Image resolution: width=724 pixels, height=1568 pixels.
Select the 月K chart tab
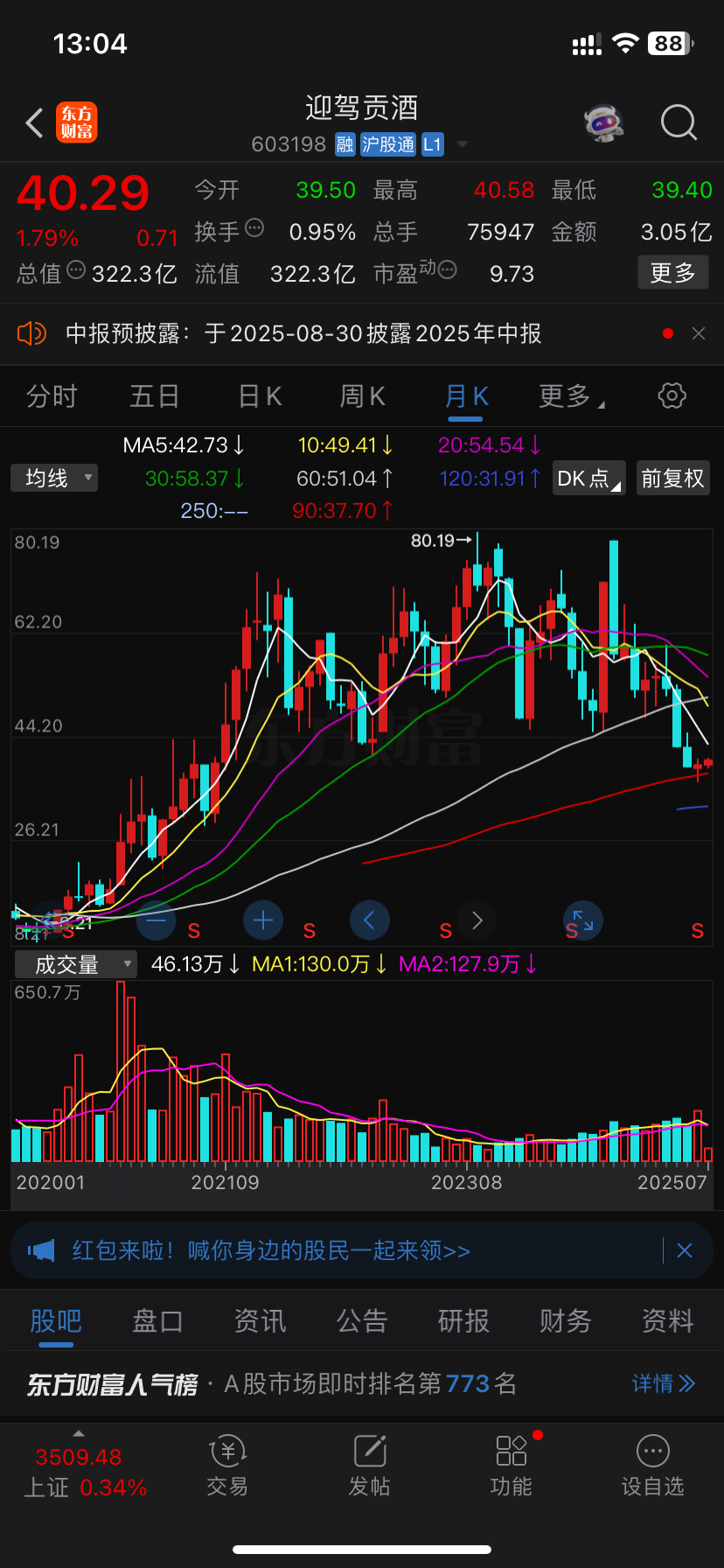pyautogui.click(x=466, y=396)
